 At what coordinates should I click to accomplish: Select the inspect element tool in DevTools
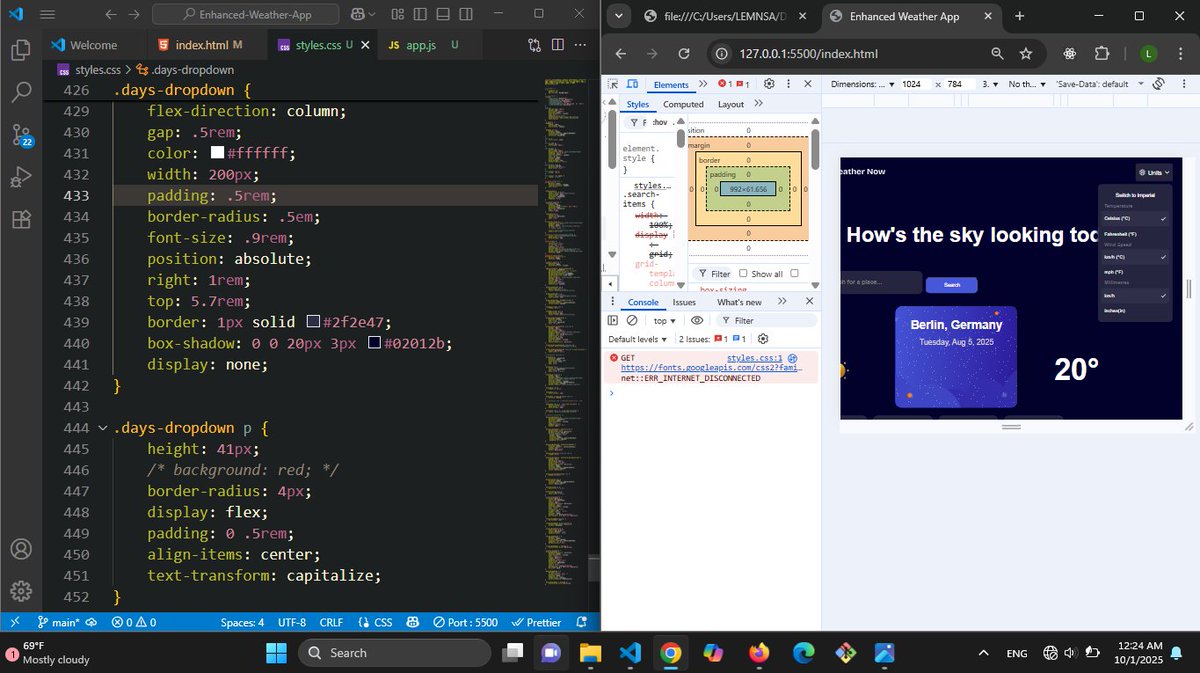613,84
